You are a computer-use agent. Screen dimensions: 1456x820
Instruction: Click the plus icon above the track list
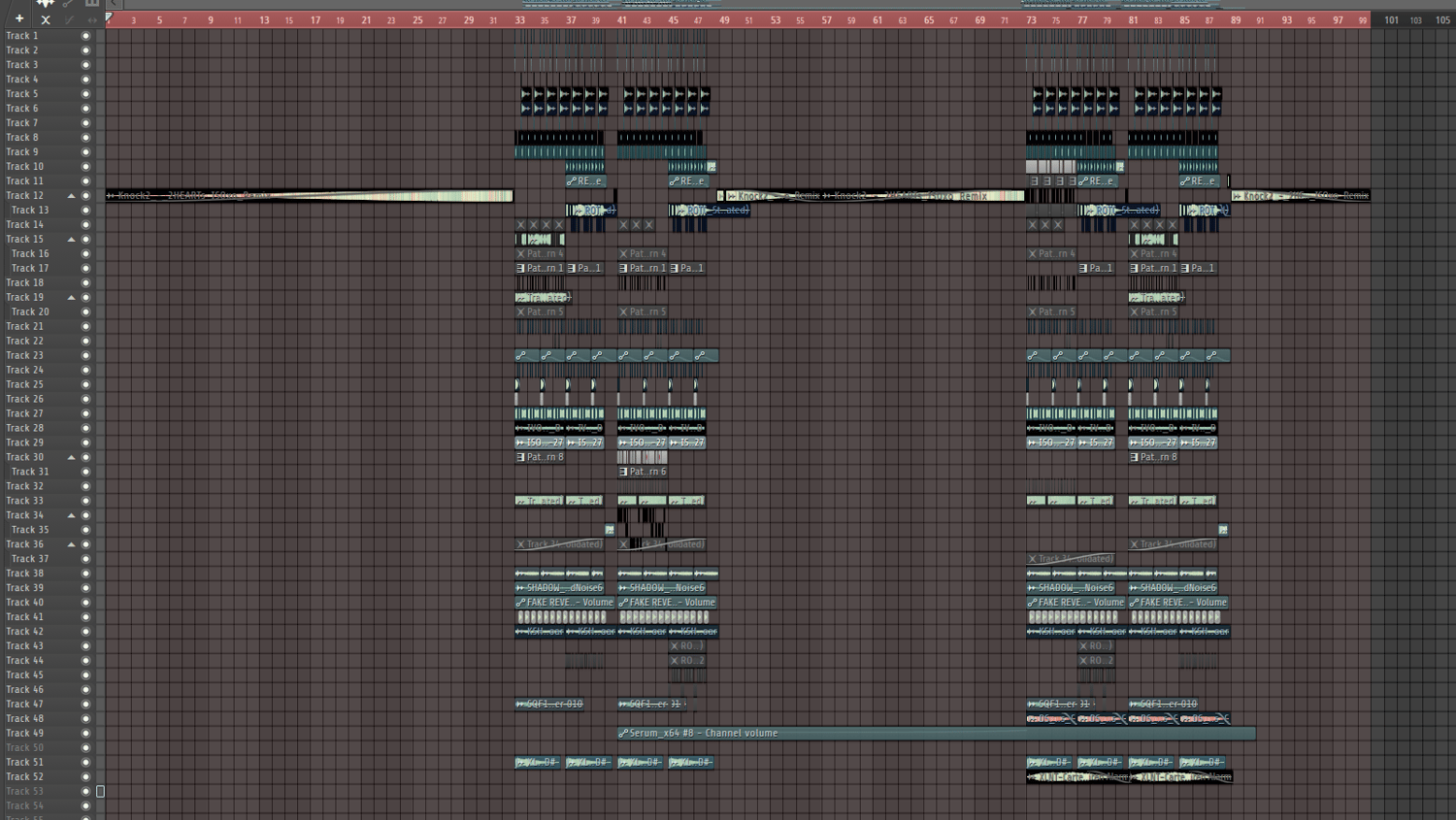click(19, 18)
